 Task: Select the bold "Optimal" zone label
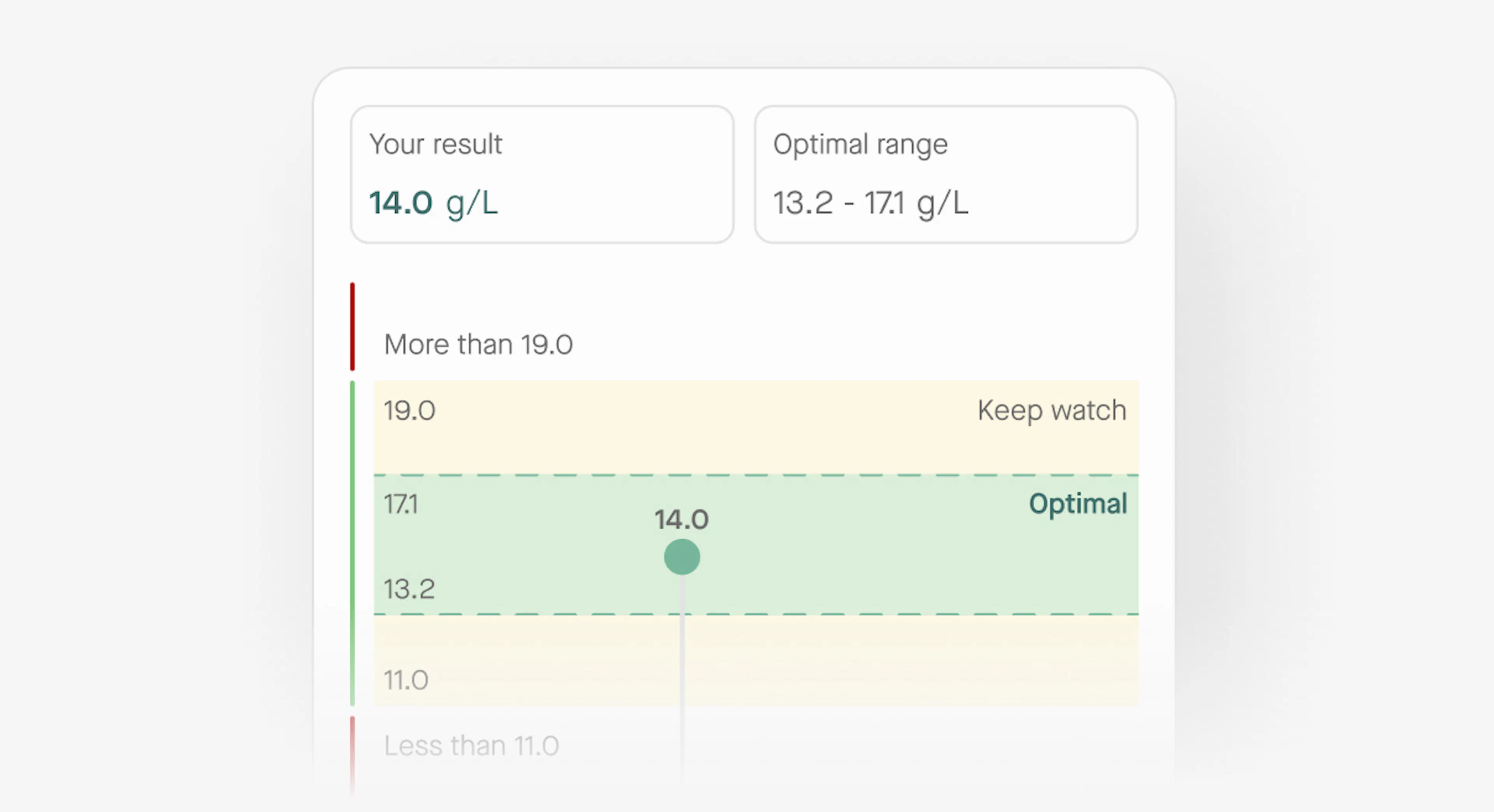click(1078, 503)
